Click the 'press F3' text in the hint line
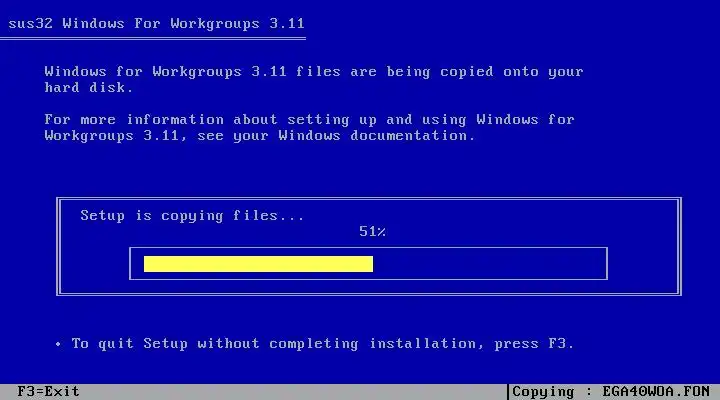 pyautogui.click(x=534, y=344)
